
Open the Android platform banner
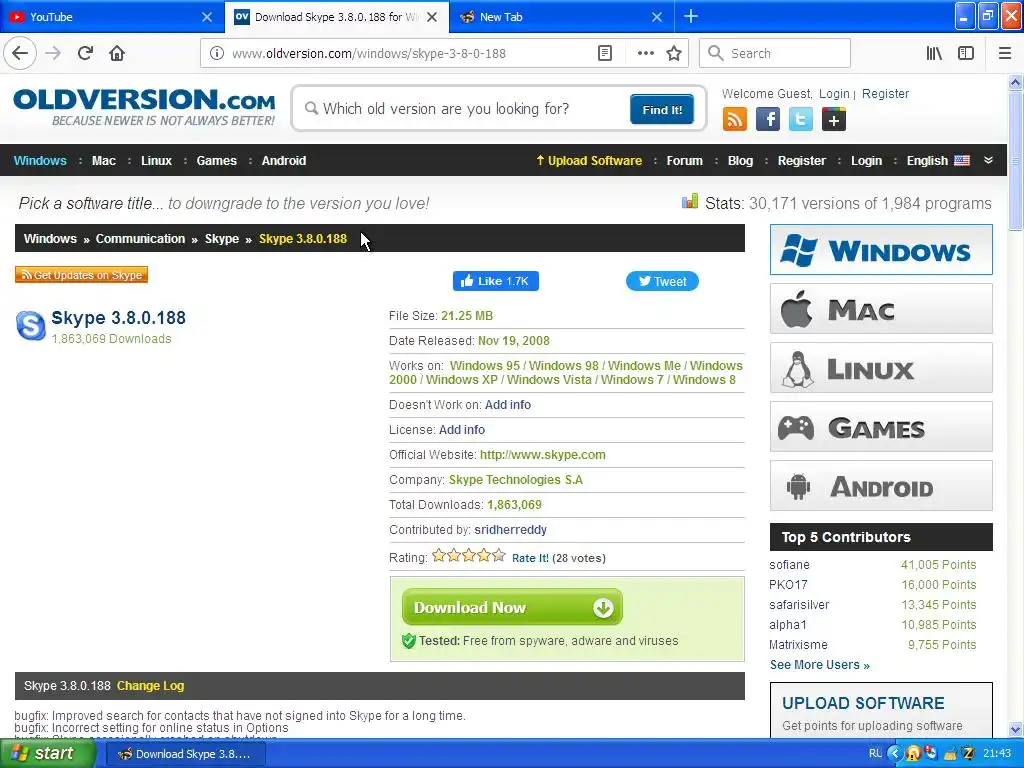pos(881,486)
